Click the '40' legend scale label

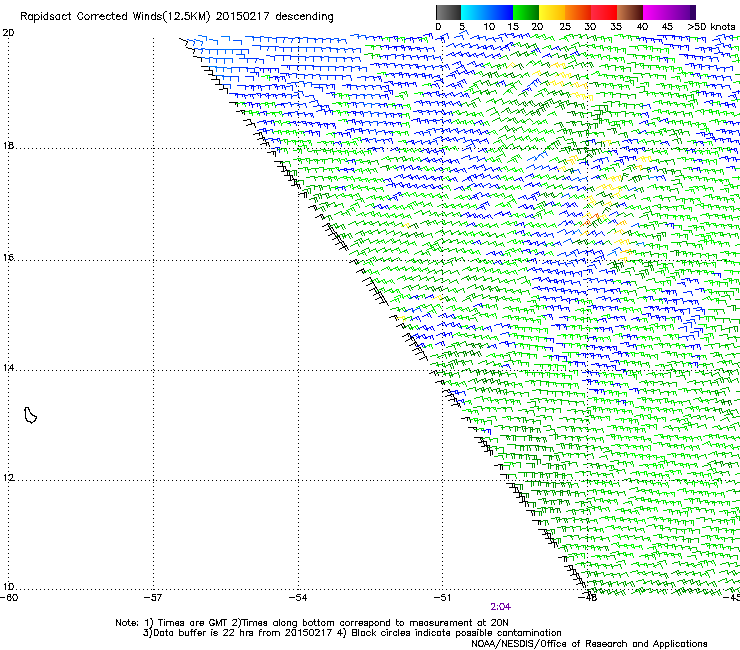(642, 27)
